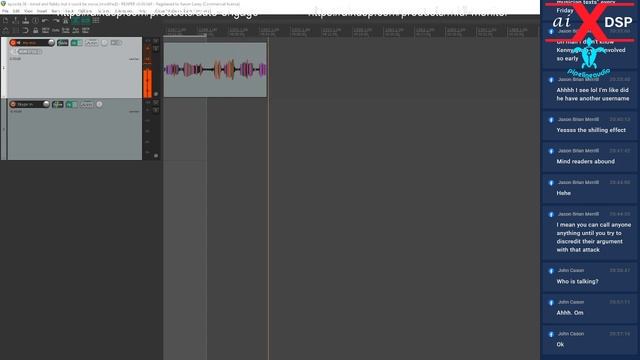Click the avatar icon beside 'Mind readers abound'
The width and height of the screenshot is (640, 360).
click(551, 151)
